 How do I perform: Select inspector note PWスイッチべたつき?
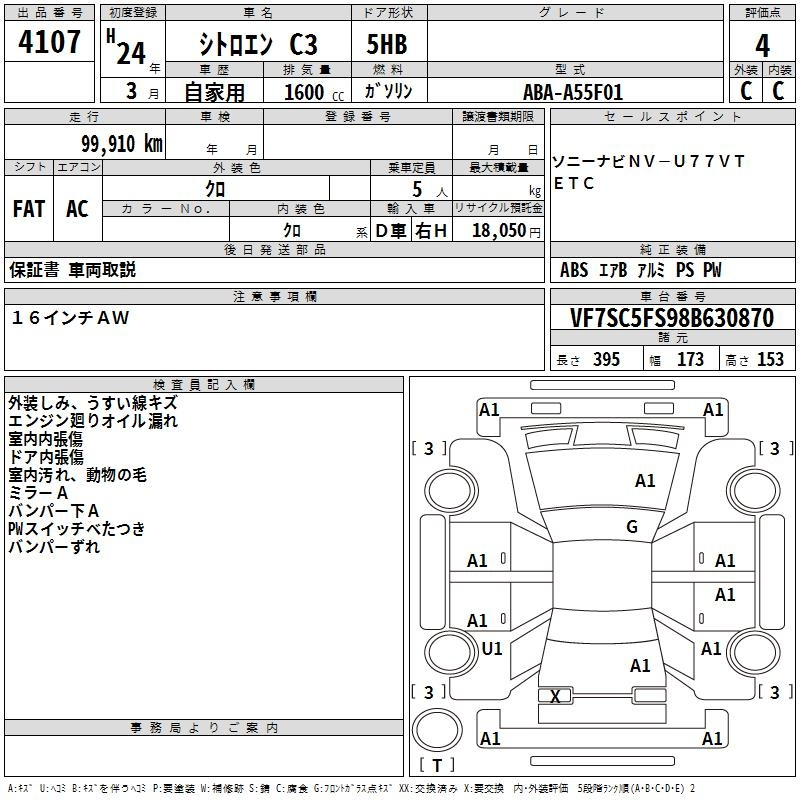coord(77,529)
